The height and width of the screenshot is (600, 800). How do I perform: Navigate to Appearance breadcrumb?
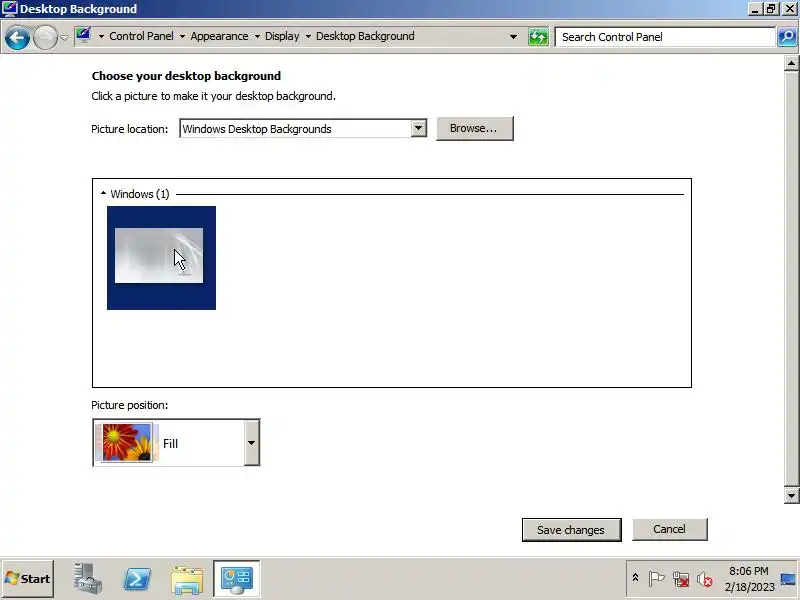pos(219,36)
